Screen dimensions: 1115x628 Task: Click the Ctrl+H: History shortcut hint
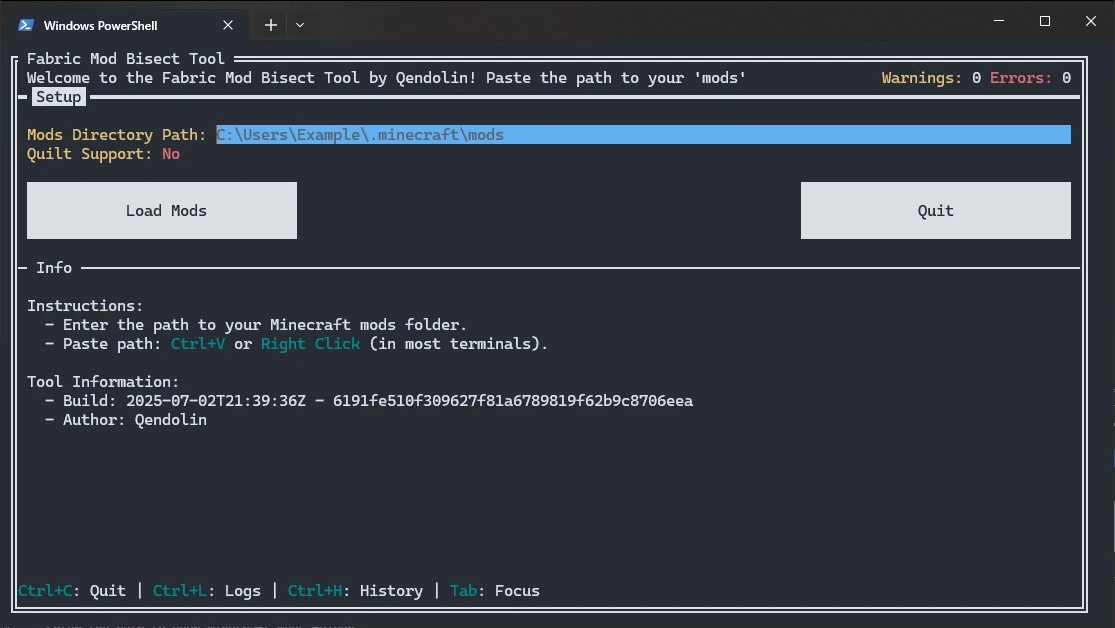(x=355, y=590)
